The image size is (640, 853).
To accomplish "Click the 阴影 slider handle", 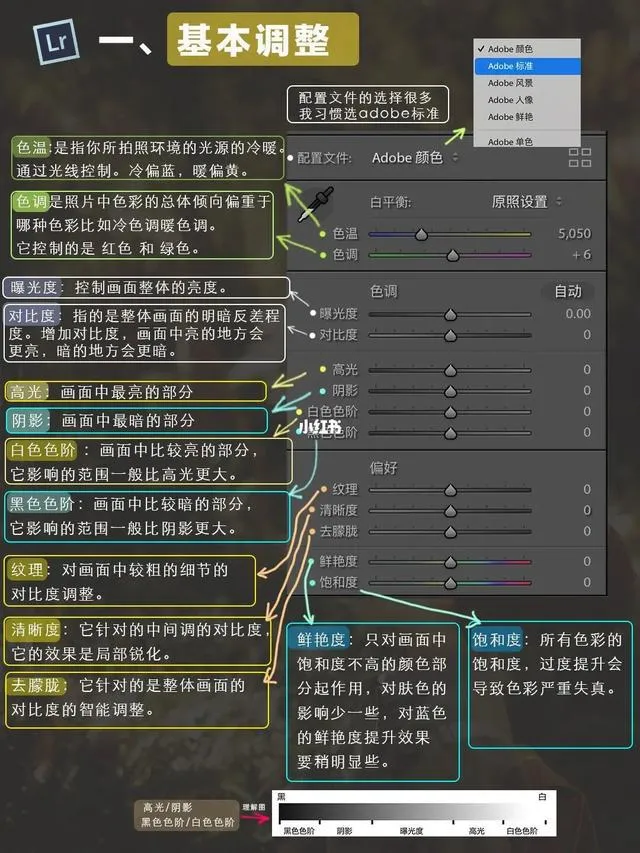I will [x=450, y=391].
